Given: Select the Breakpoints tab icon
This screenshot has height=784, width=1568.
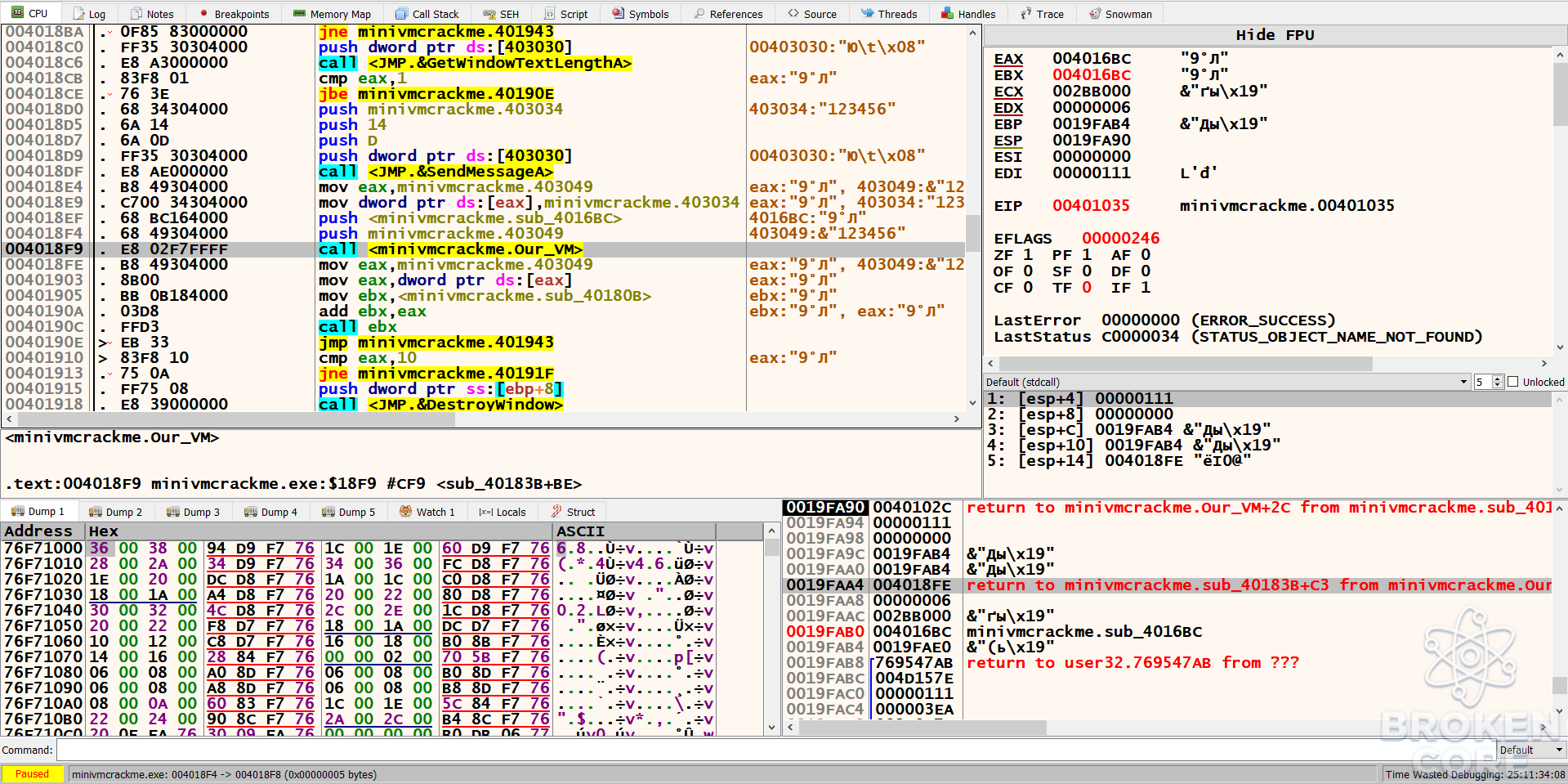Looking at the screenshot, I should pyautogui.click(x=203, y=14).
